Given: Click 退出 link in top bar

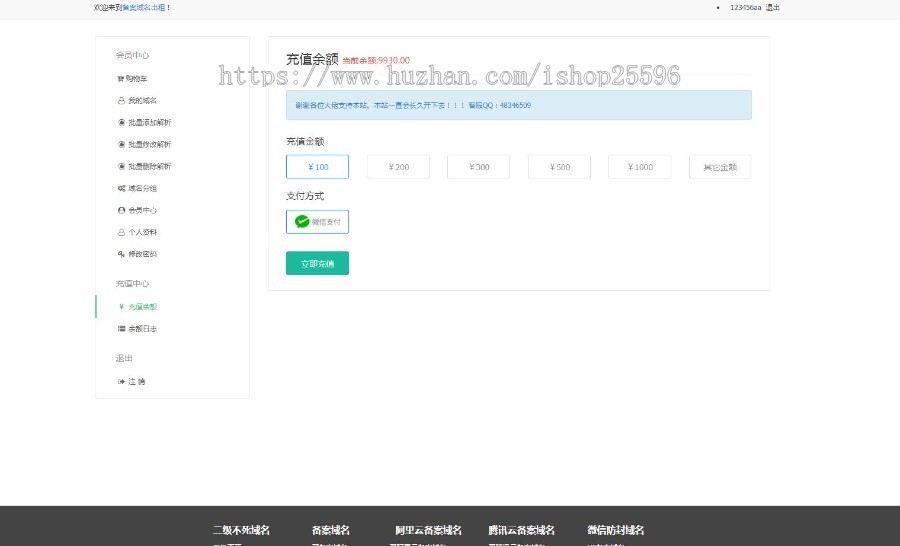Looking at the screenshot, I should click(x=773, y=7).
